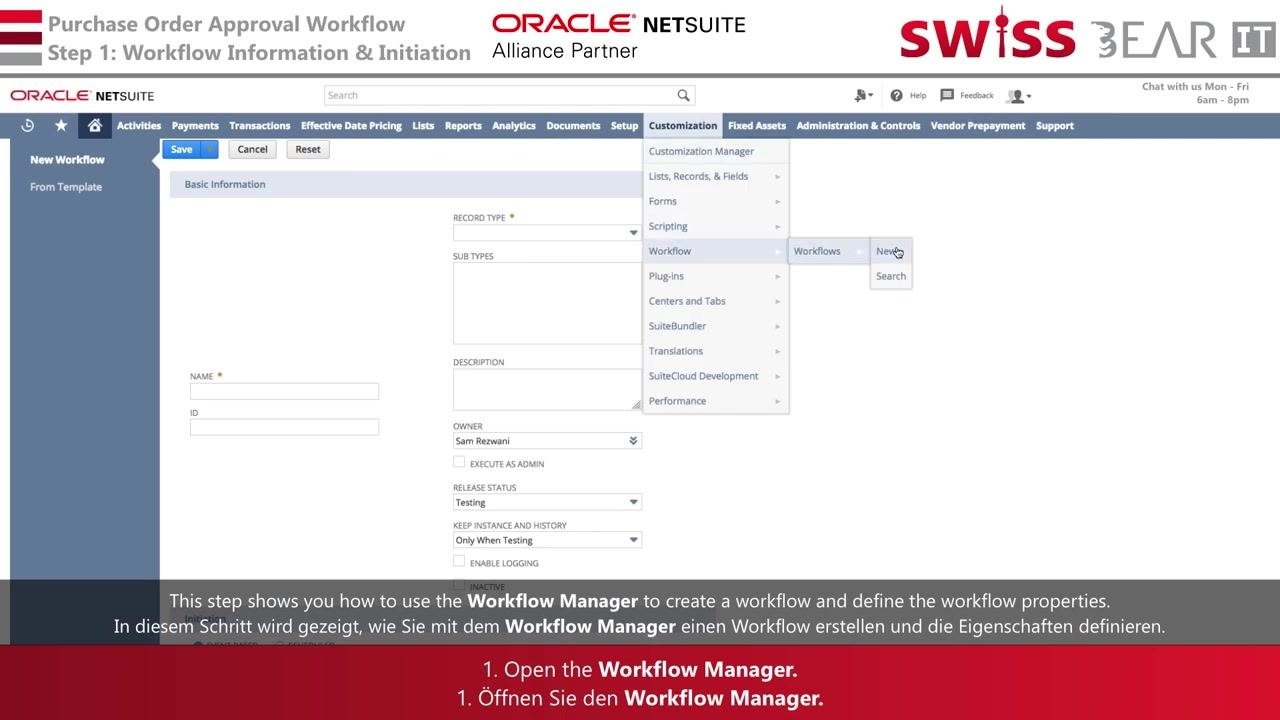Click the Sub Types list box
The image size is (1280, 720).
tap(547, 303)
